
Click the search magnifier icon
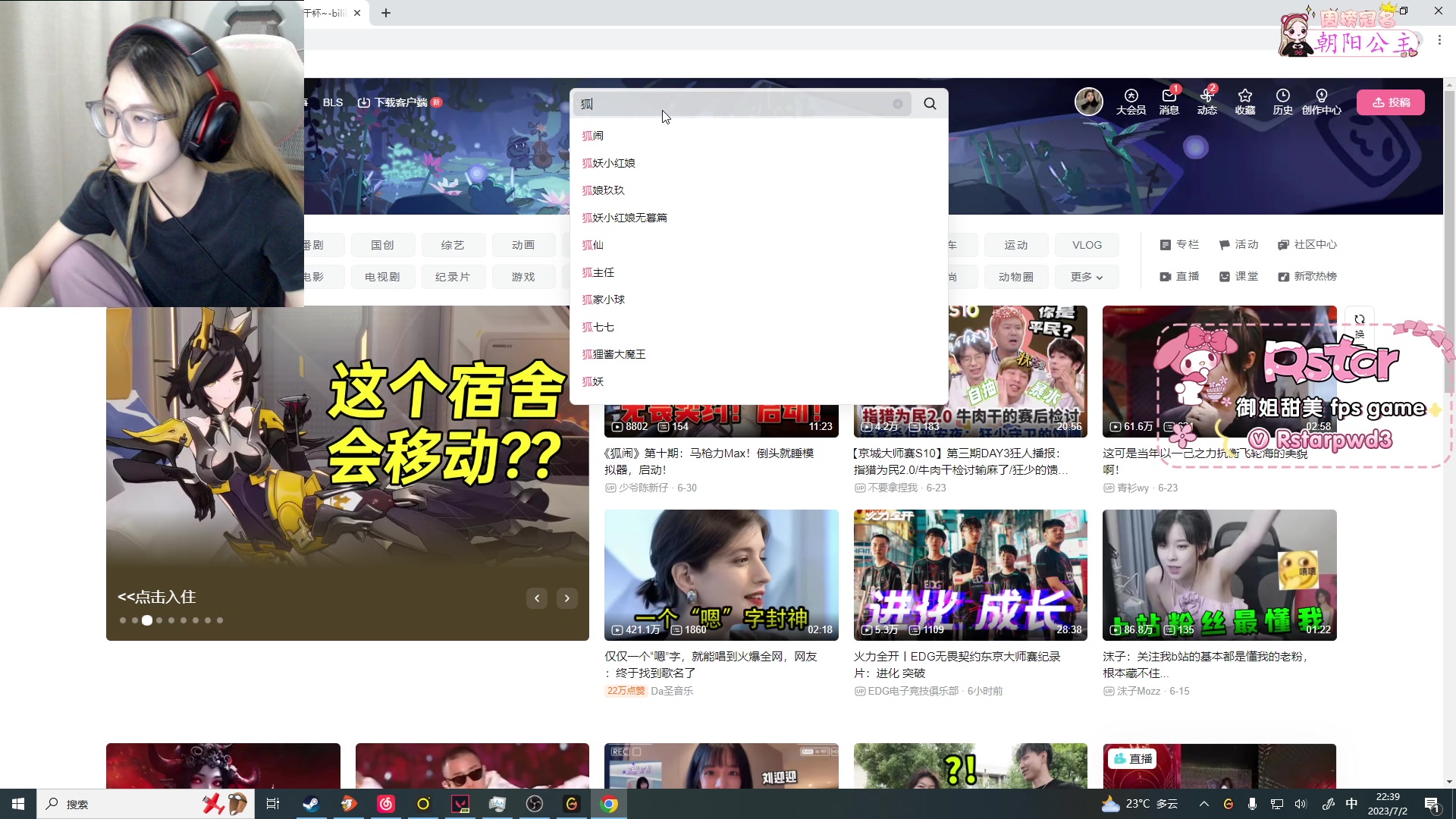[x=930, y=104]
